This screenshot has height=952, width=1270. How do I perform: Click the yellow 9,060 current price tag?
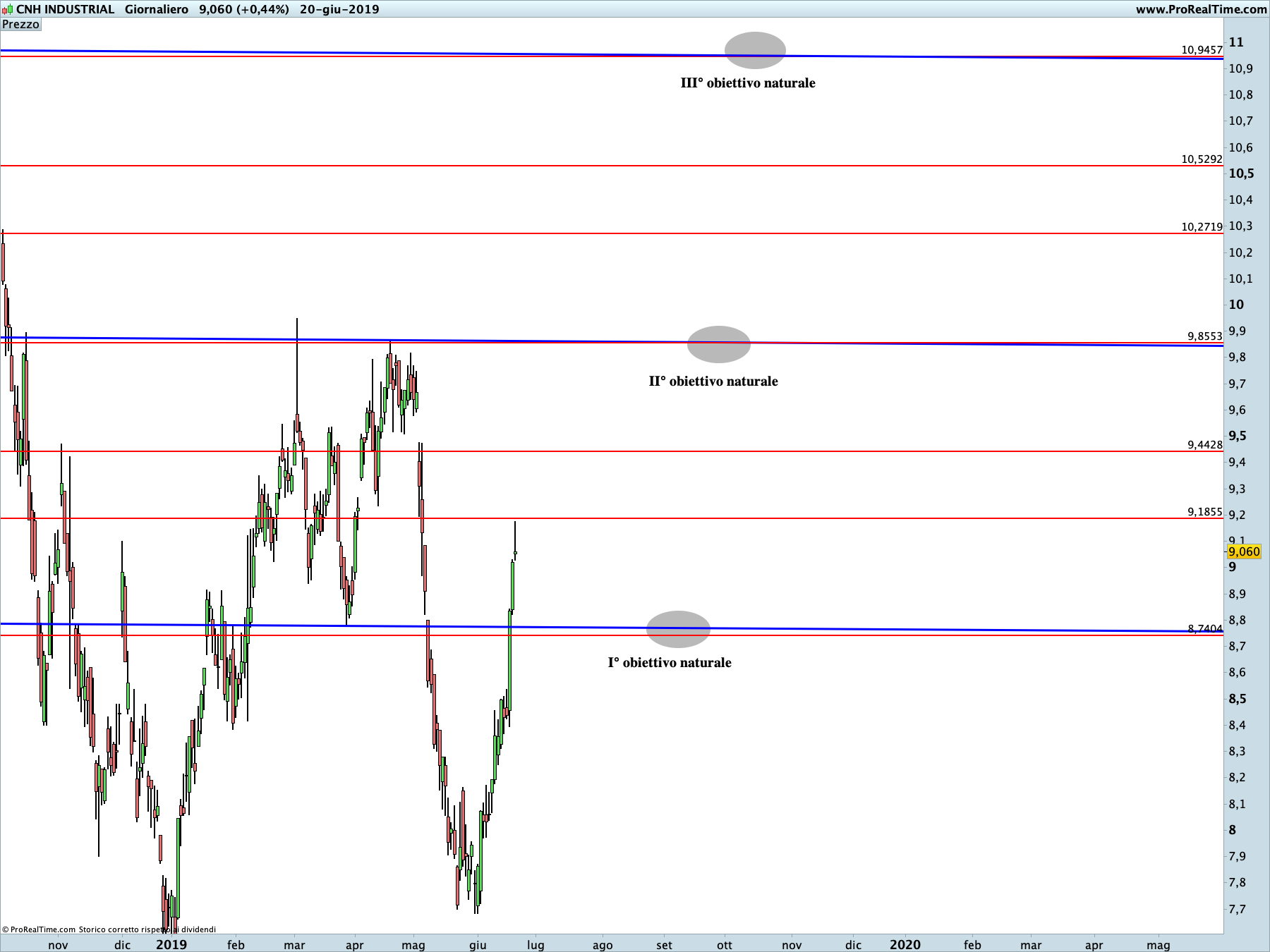point(1244,551)
